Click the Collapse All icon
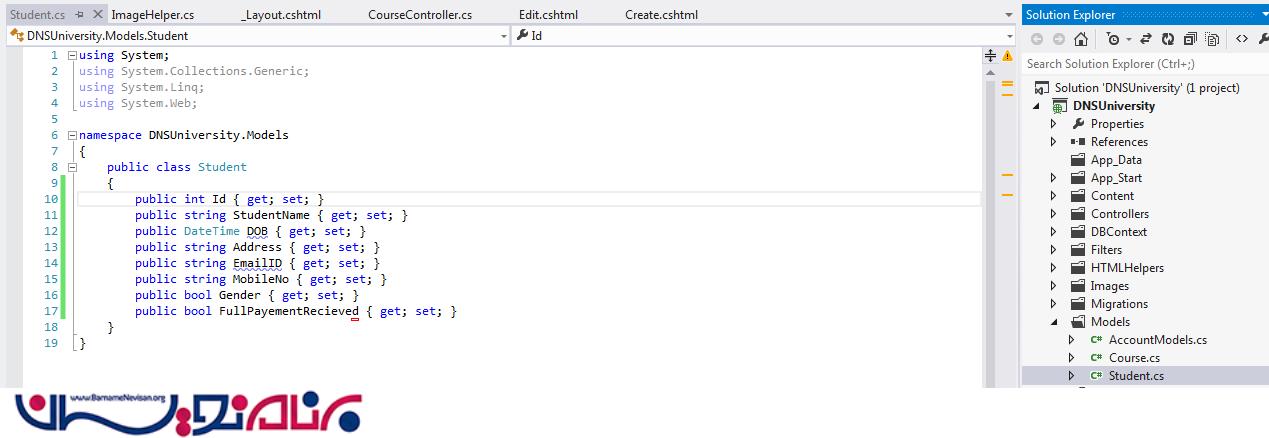 pyautogui.click(x=1190, y=39)
